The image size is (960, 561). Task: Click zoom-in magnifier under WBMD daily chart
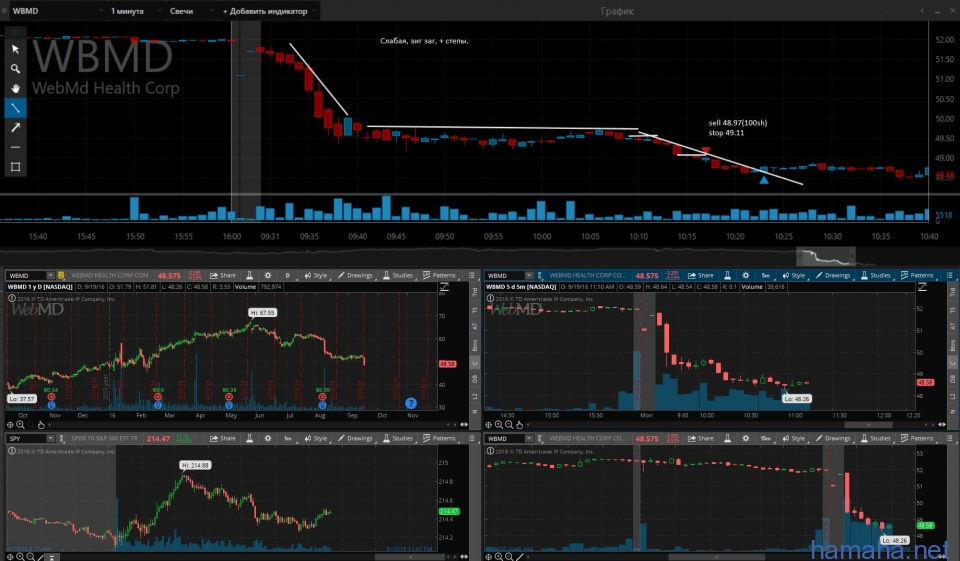[20, 424]
